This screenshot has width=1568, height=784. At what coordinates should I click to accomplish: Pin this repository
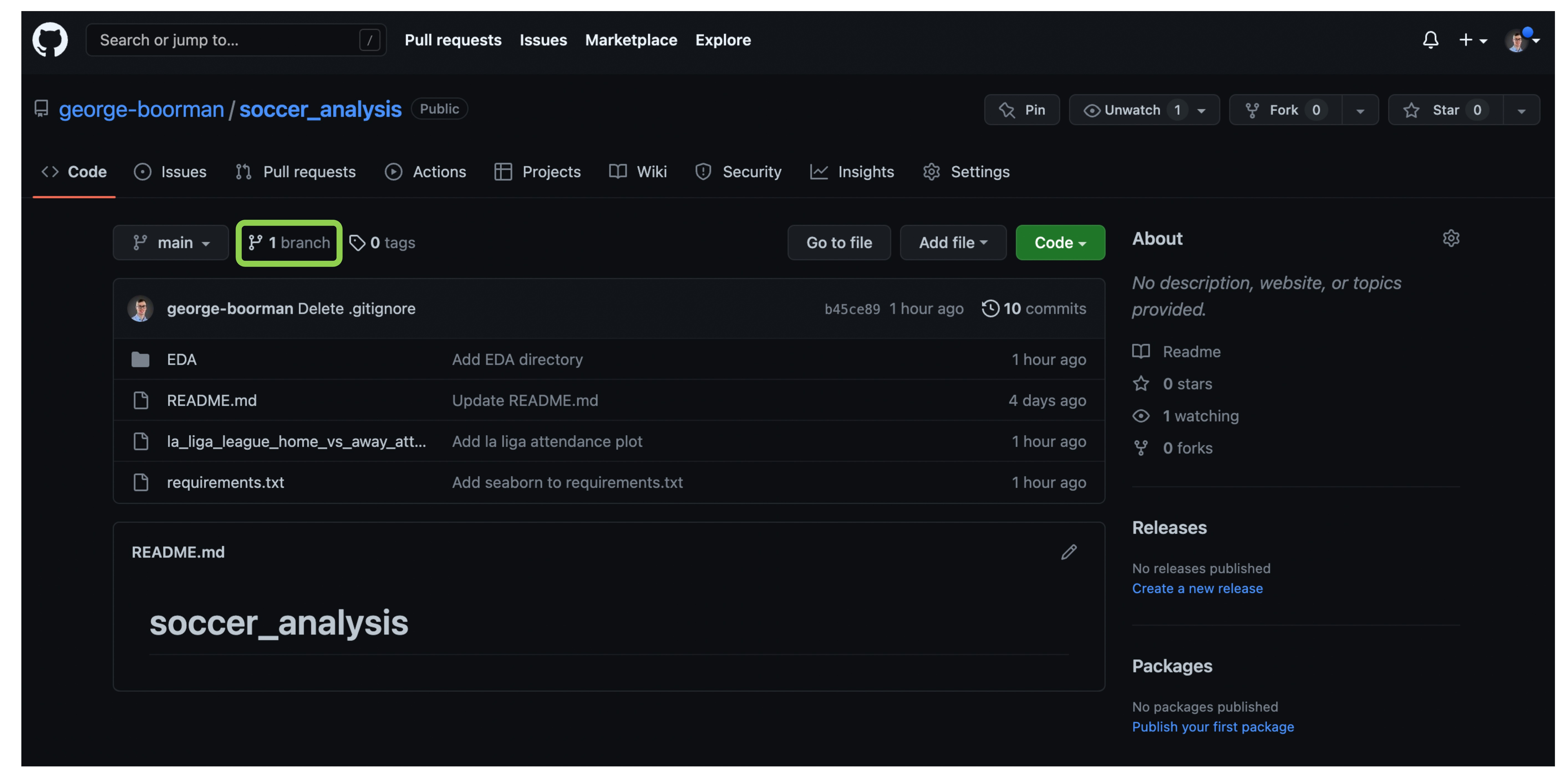pyautogui.click(x=1022, y=110)
